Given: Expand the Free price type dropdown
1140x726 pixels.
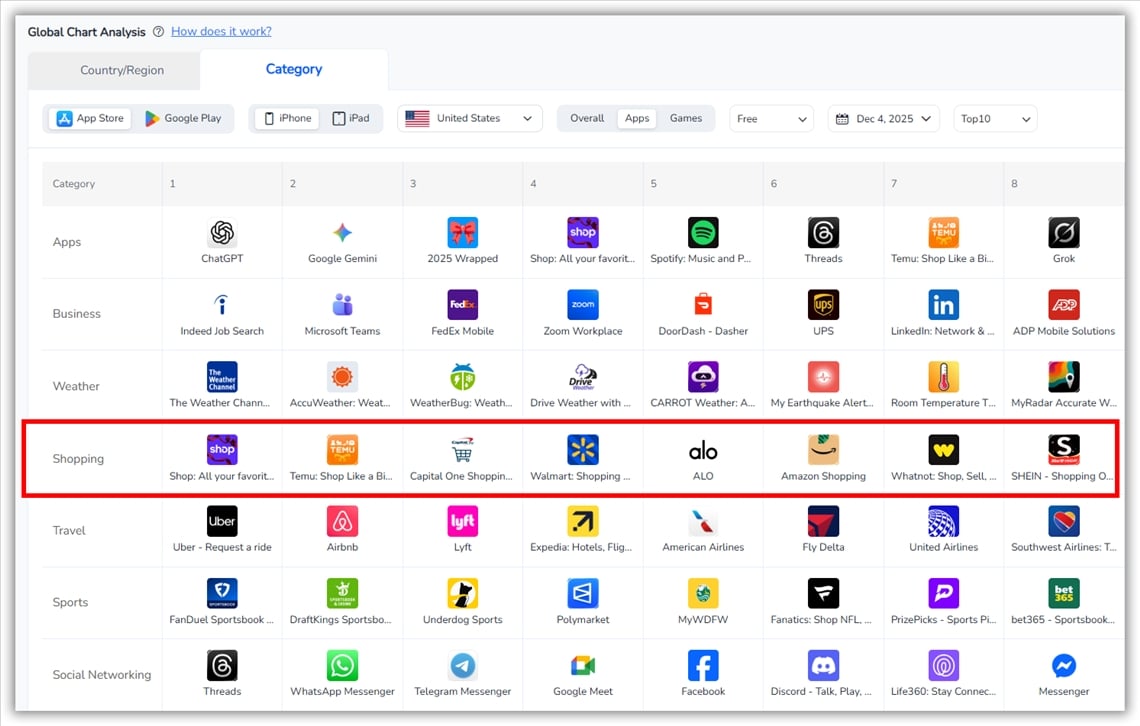Looking at the screenshot, I should 771,118.
